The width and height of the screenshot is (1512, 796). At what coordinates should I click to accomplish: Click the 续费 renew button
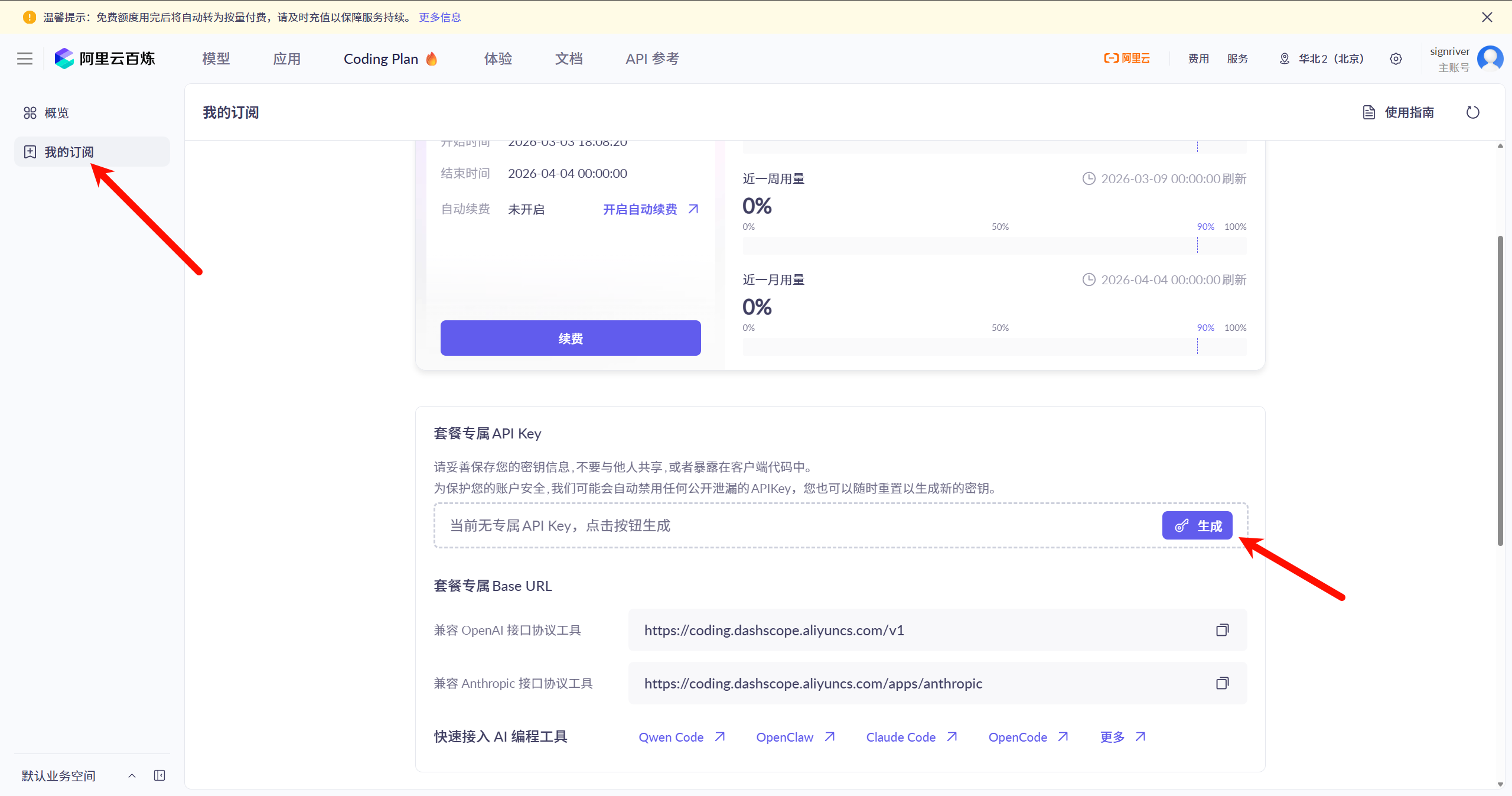pyautogui.click(x=571, y=338)
